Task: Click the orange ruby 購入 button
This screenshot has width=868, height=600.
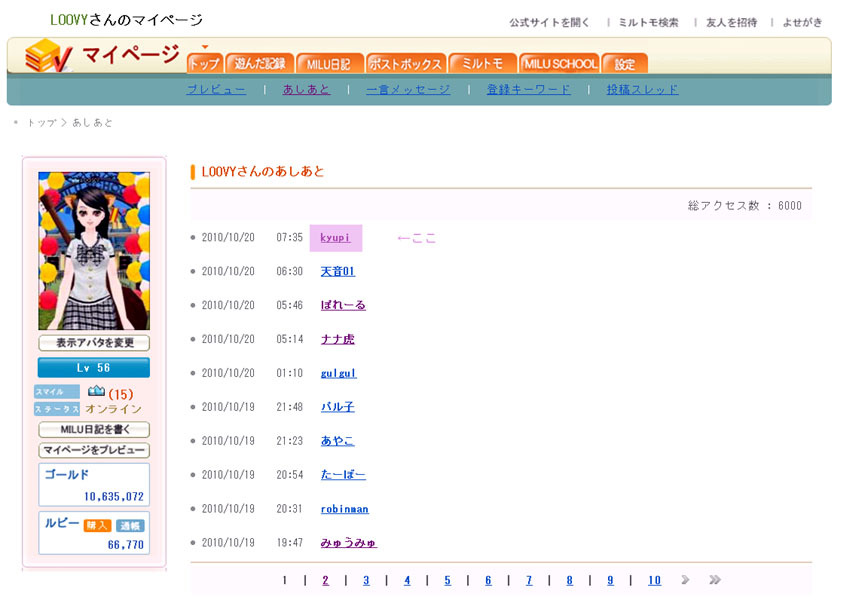Action: pyautogui.click(x=96, y=525)
